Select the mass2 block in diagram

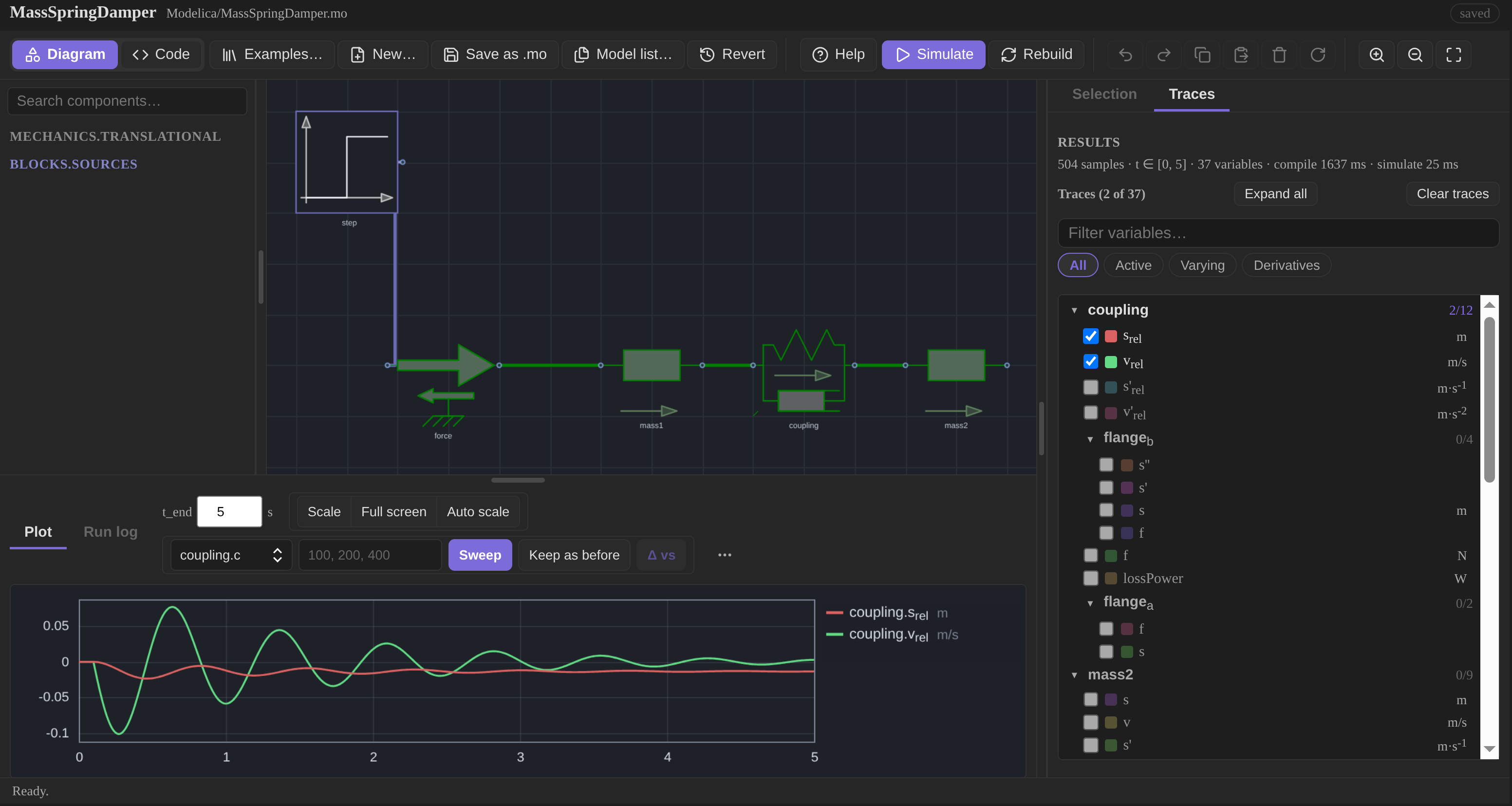pos(955,365)
